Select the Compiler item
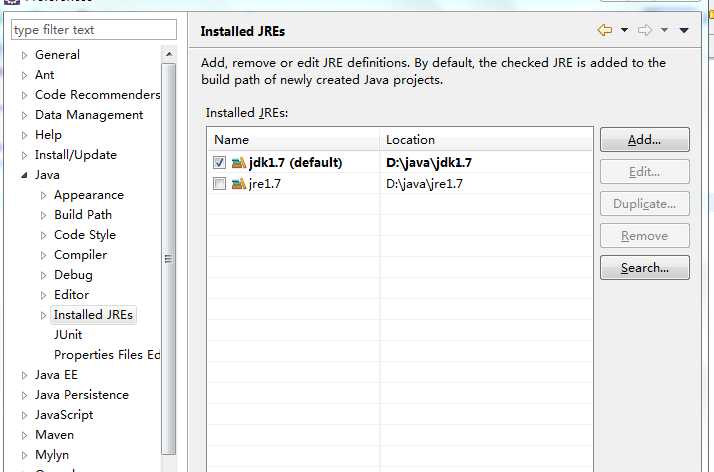Screen dimensions: 714x472 [81, 255]
